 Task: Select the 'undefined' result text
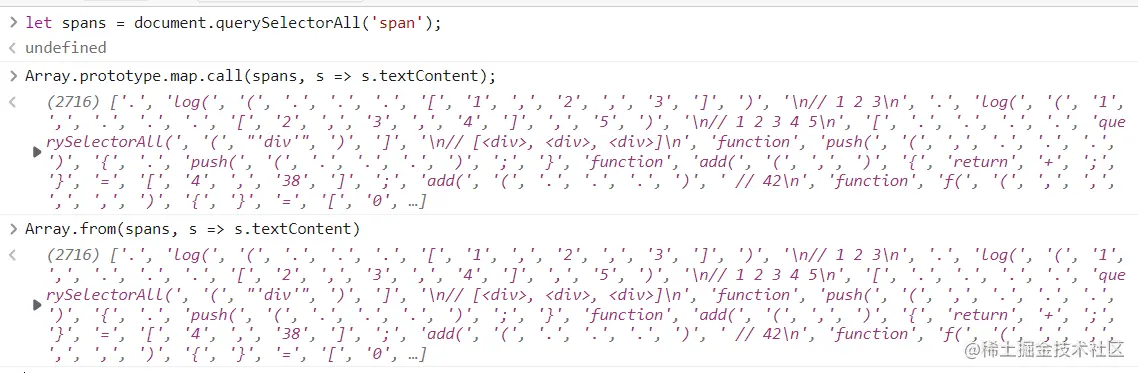[65, 48]
